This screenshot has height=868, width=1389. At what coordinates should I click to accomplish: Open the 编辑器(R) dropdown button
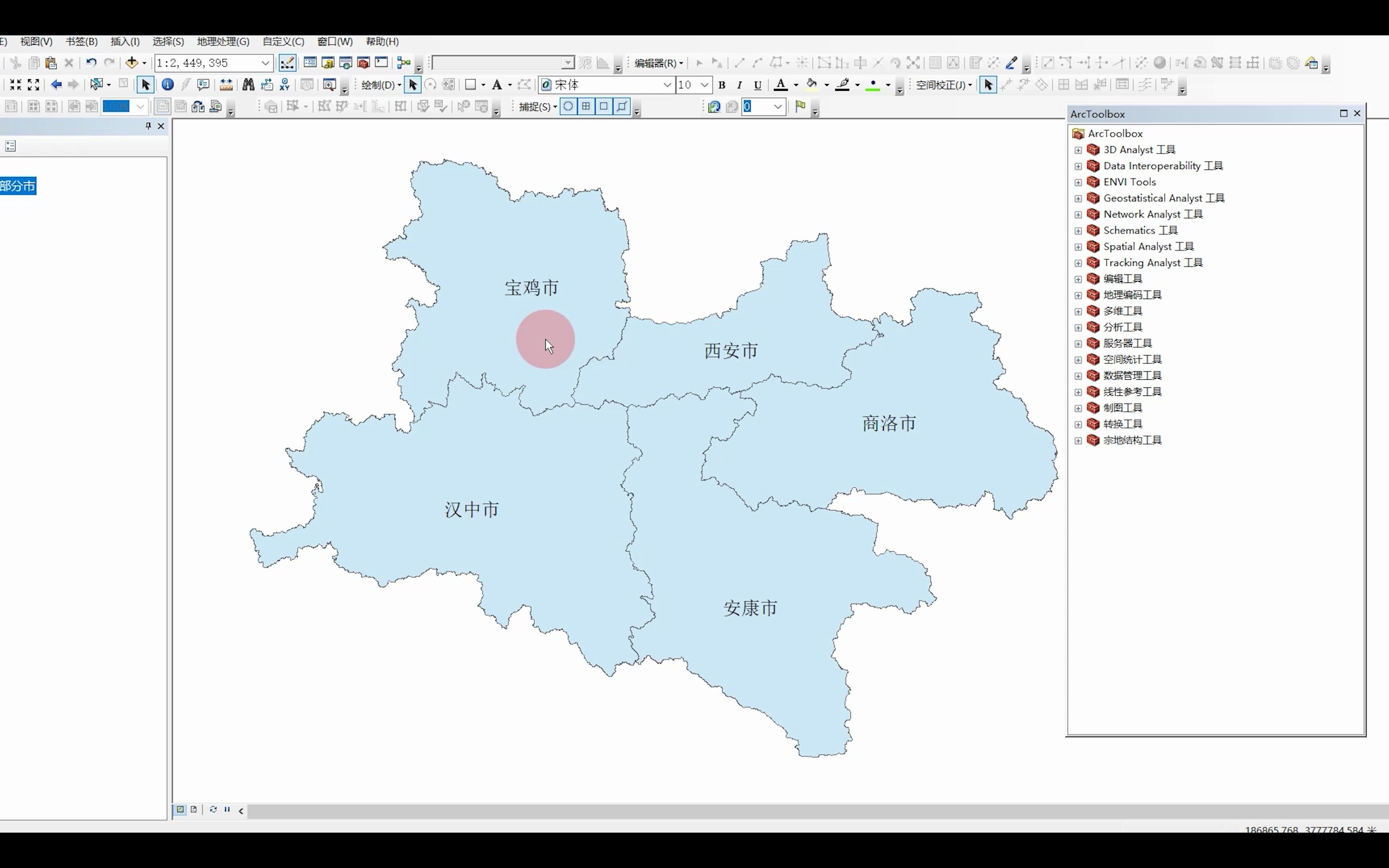point(658,63)
